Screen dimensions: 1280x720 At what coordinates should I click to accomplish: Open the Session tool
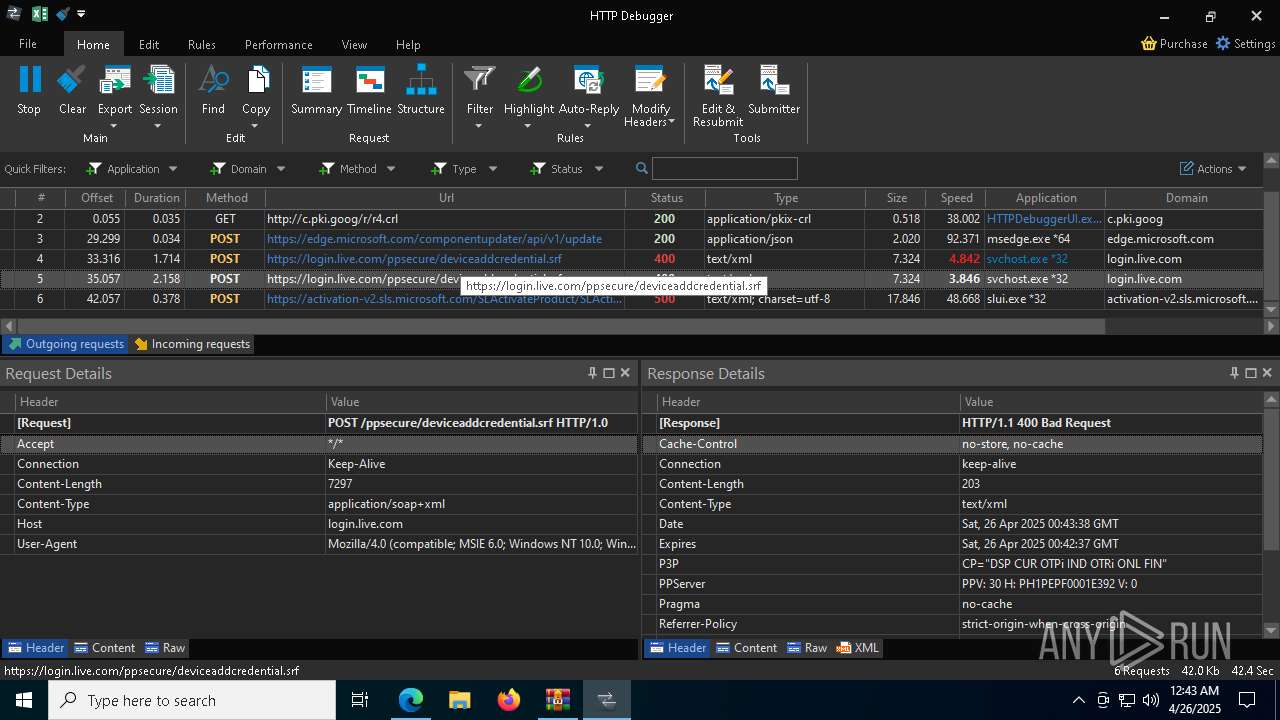(158, 96)
